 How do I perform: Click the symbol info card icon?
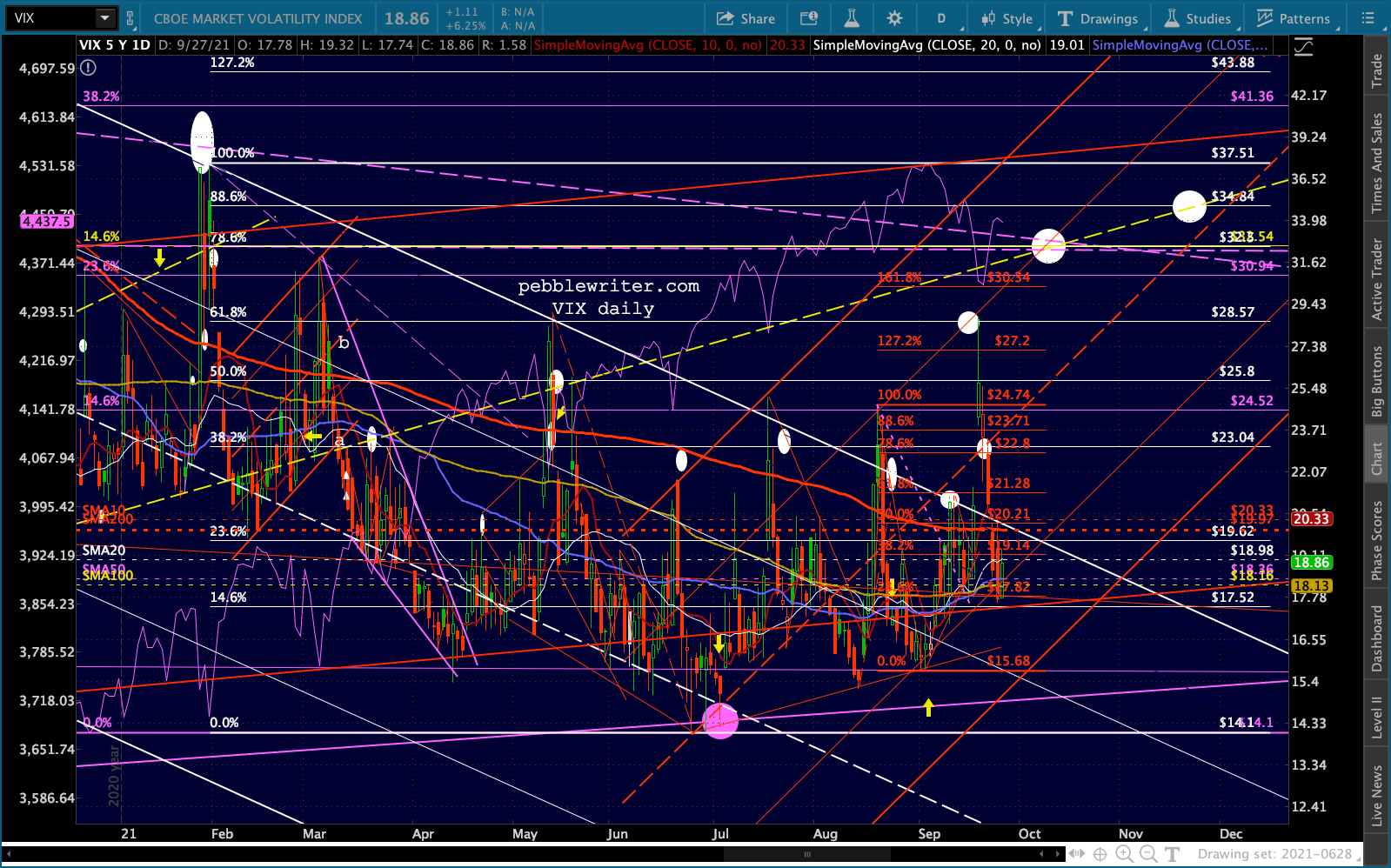pos(808,18)
